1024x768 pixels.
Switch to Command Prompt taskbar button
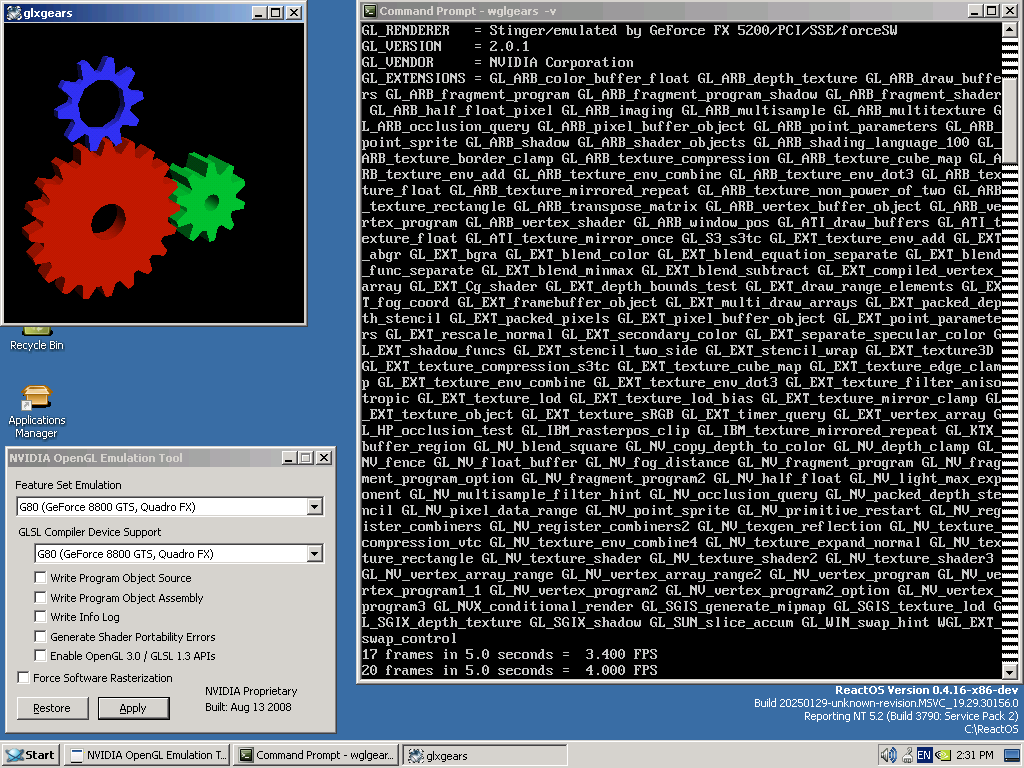tap(317, 755)
